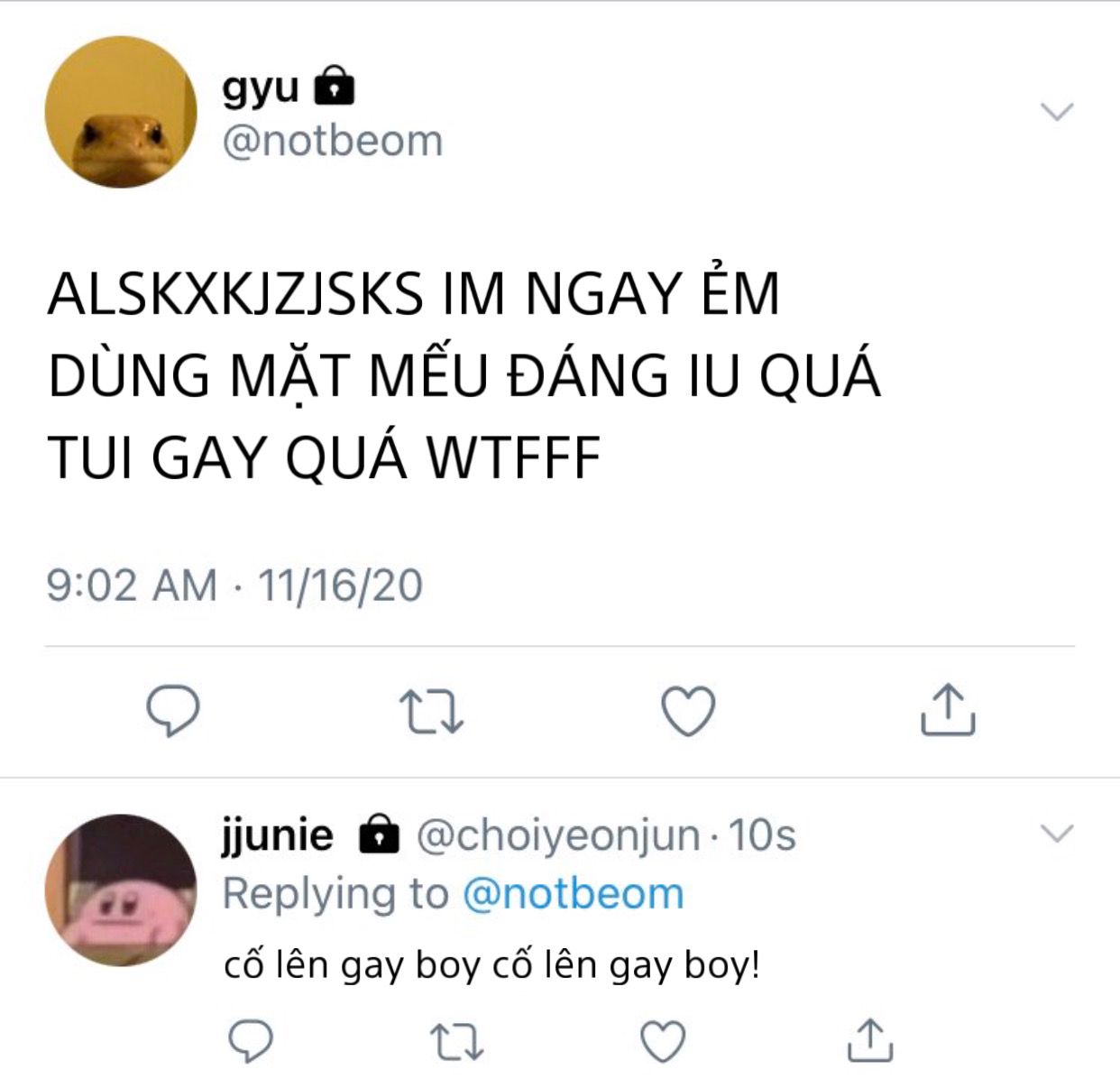
Task: Like jjunie's reply tweet
Action: (x=663, y=1041)
